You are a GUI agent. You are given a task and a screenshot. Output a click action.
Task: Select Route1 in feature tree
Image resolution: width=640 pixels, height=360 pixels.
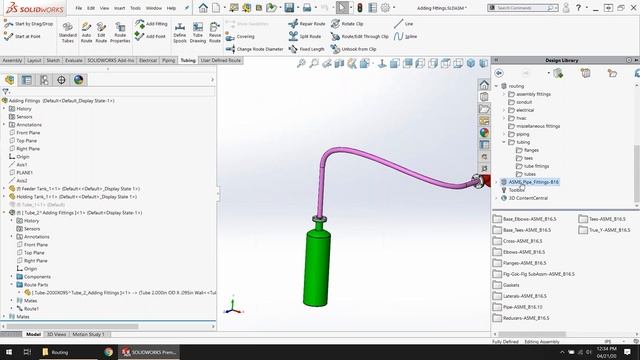pyautogui.click(x=27, y=309)
